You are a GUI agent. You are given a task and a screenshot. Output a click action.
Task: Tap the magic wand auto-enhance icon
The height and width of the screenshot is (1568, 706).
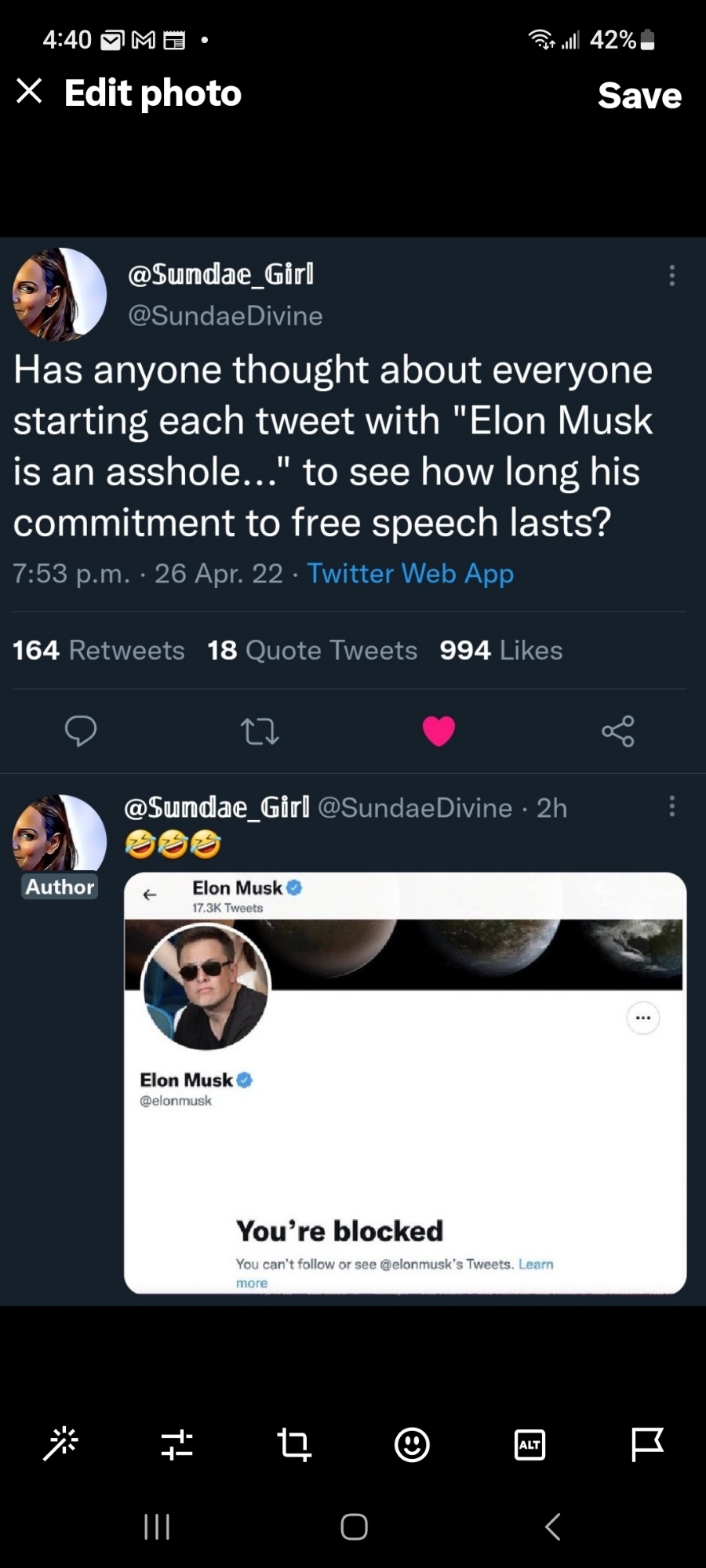click(61, 1443)
